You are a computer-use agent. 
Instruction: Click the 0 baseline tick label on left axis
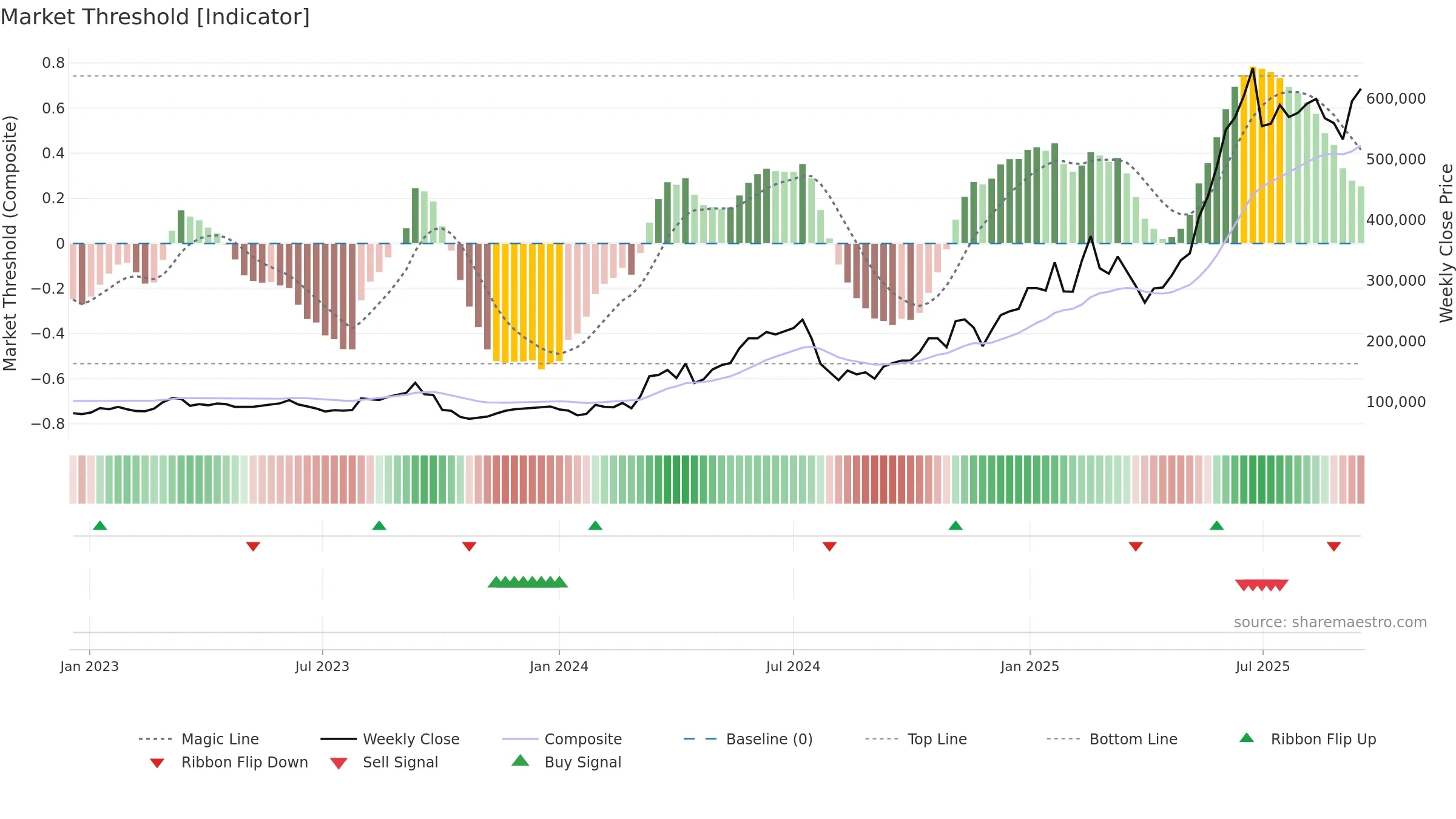(x=60, y=243)
